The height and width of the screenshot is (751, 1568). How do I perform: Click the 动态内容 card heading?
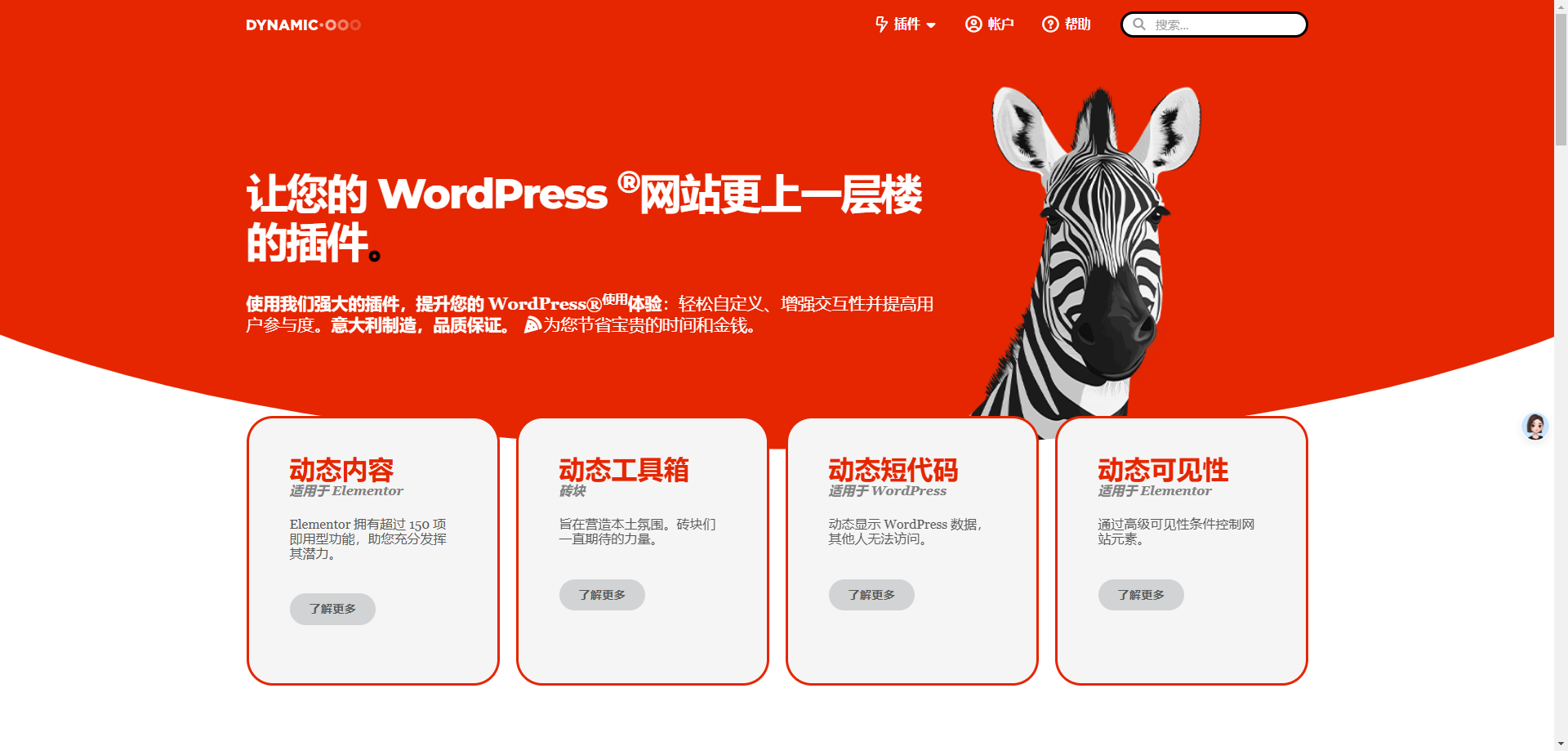341,469
